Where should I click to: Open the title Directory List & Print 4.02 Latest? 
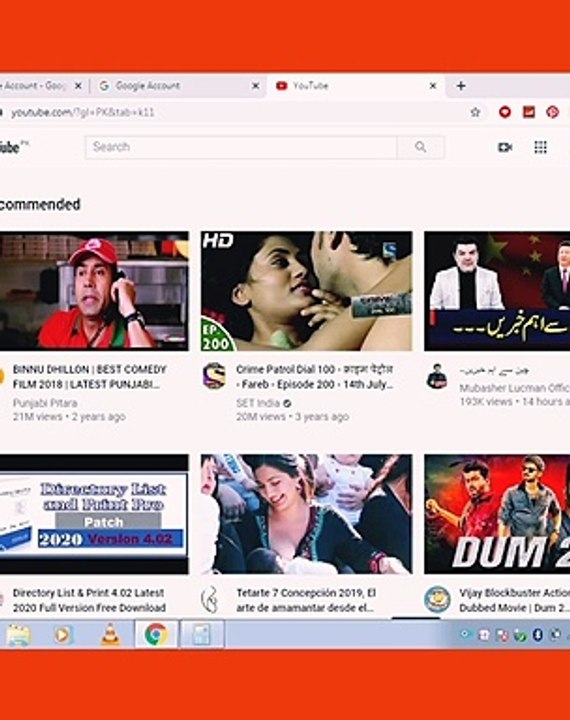(x=89, y=600)
